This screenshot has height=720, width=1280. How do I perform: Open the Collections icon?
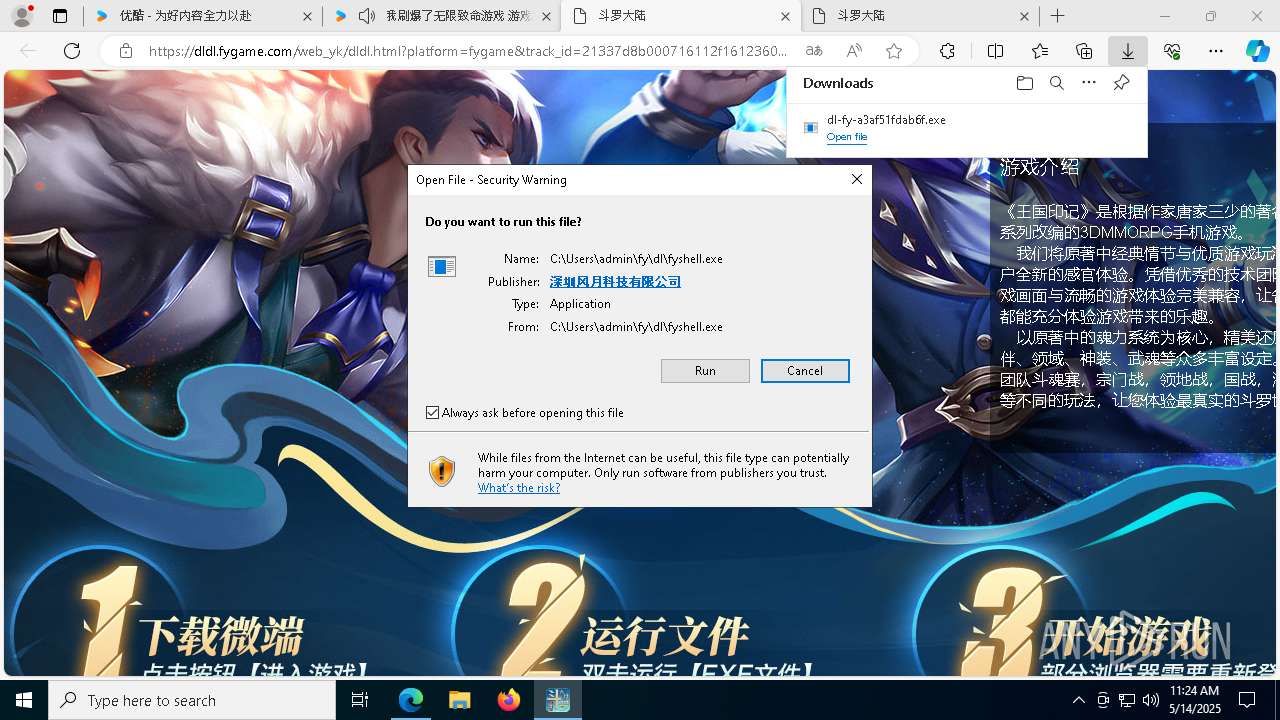[1084, 51]
